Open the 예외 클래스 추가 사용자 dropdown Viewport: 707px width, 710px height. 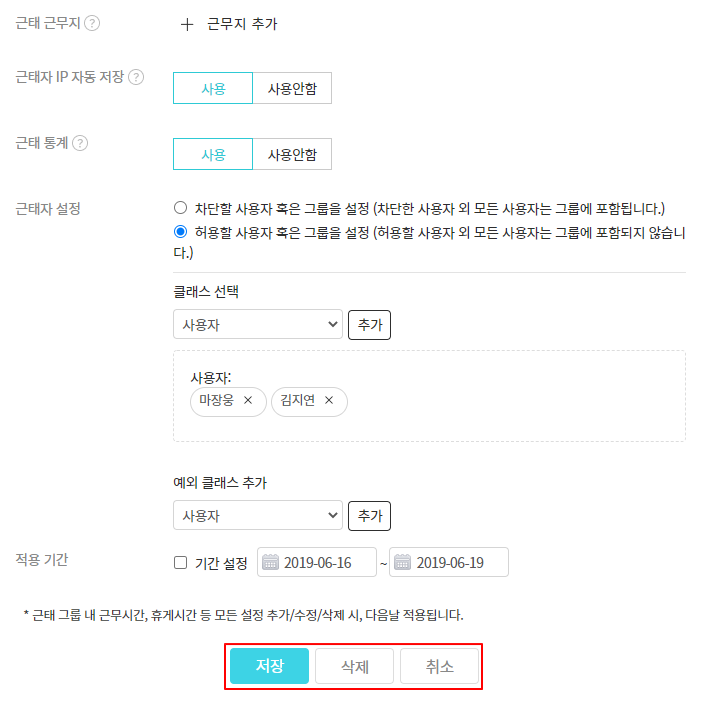click(258, 516)
